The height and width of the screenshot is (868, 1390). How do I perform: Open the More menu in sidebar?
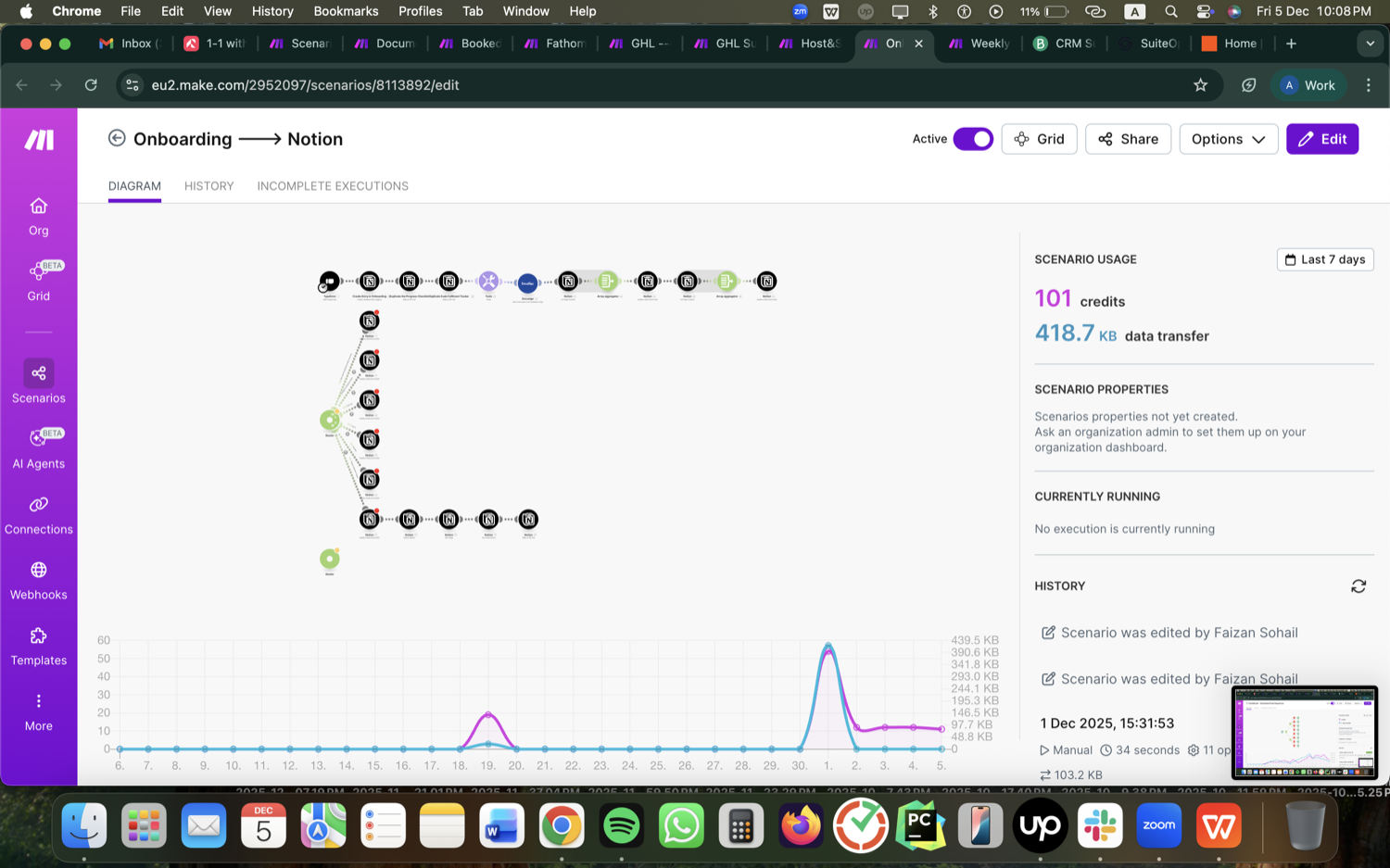[x=38, y=711]
